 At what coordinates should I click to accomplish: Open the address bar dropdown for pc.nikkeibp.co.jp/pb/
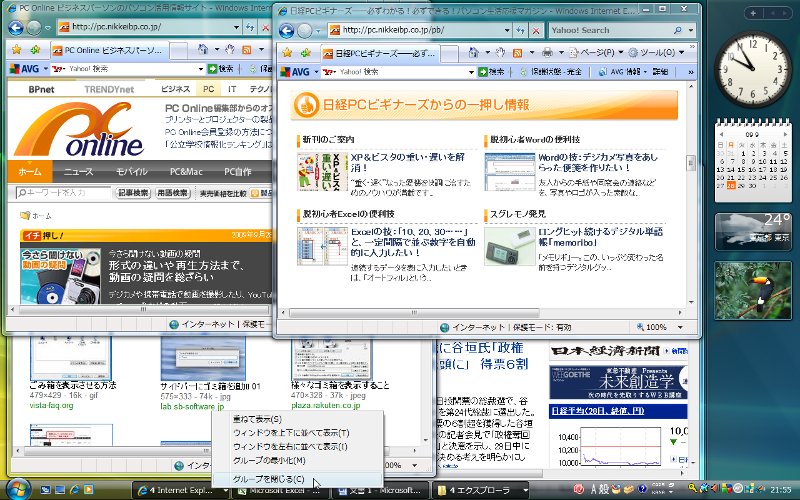pos(507,31)
